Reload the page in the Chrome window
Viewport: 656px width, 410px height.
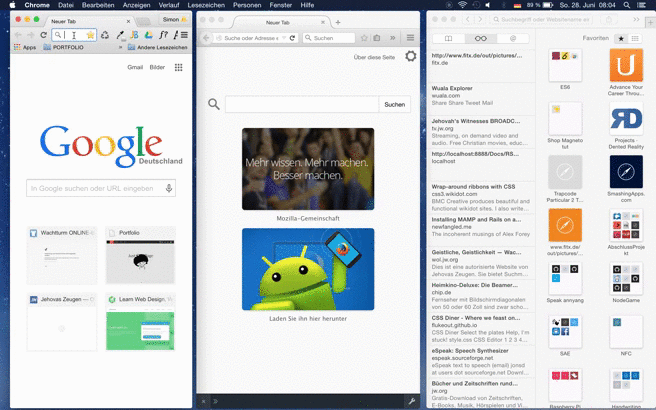pos(43,35)
